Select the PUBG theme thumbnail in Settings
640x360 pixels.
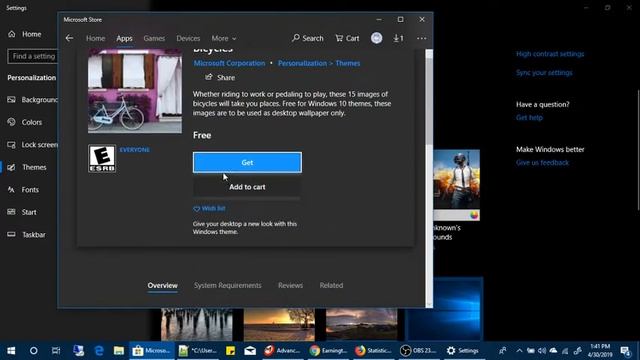[456, 184]
